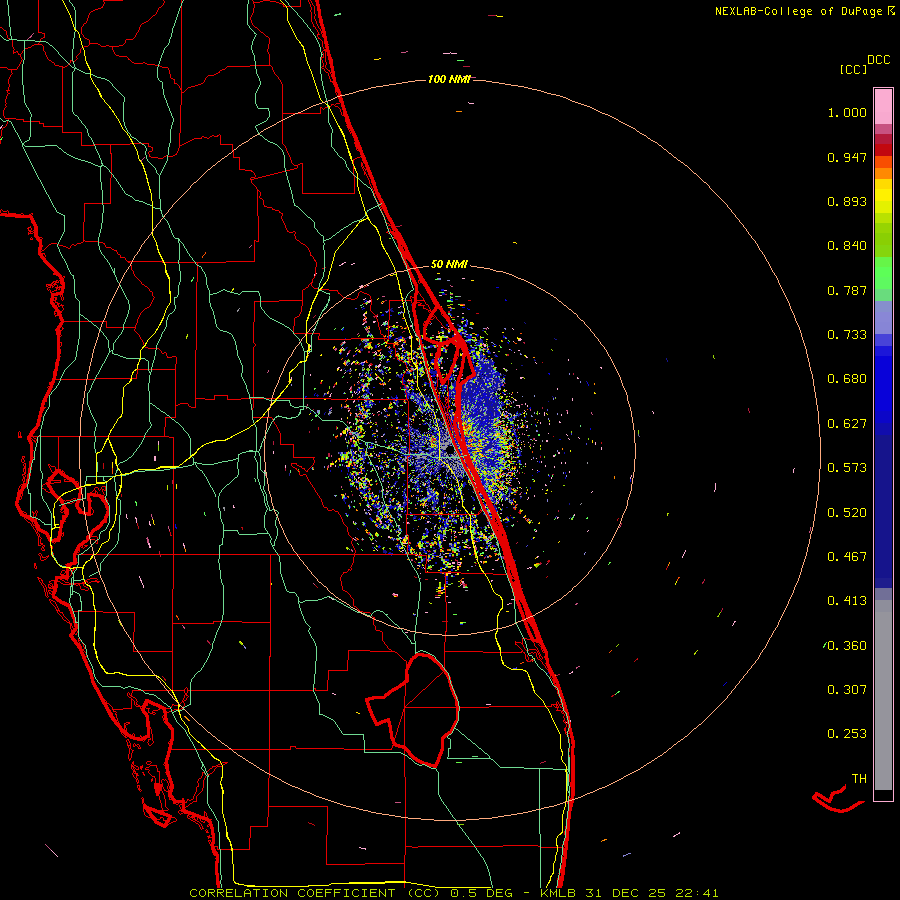Click the pink segment at the color bar top
This screenshot has width=900, height=900.
pos(883,107)
